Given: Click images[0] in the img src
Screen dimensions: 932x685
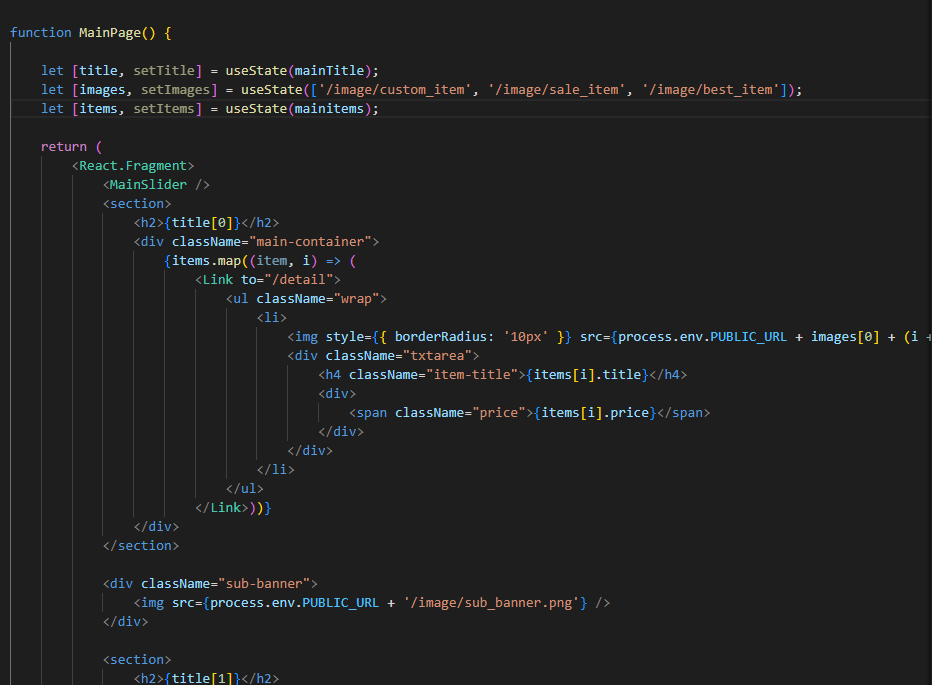Looking at the screenshot, I should point(845,337).
